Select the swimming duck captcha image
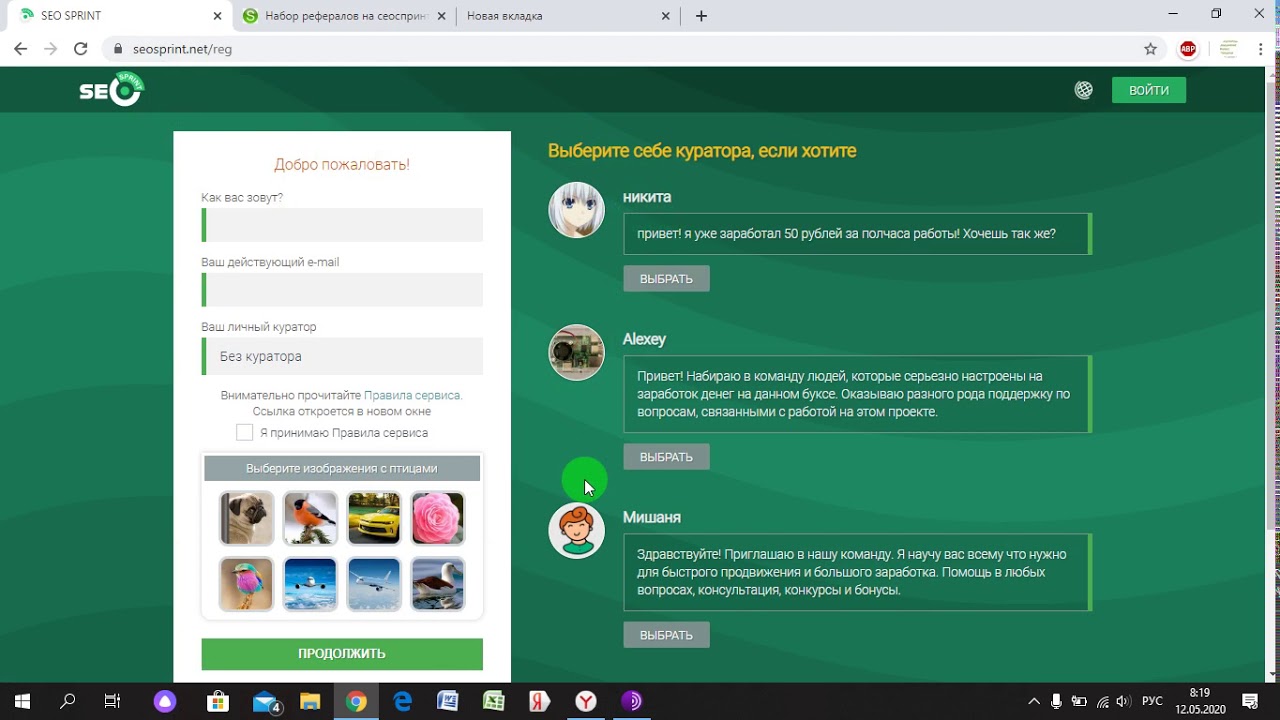Screen dimensions: 1280x720 coord(438,584)
